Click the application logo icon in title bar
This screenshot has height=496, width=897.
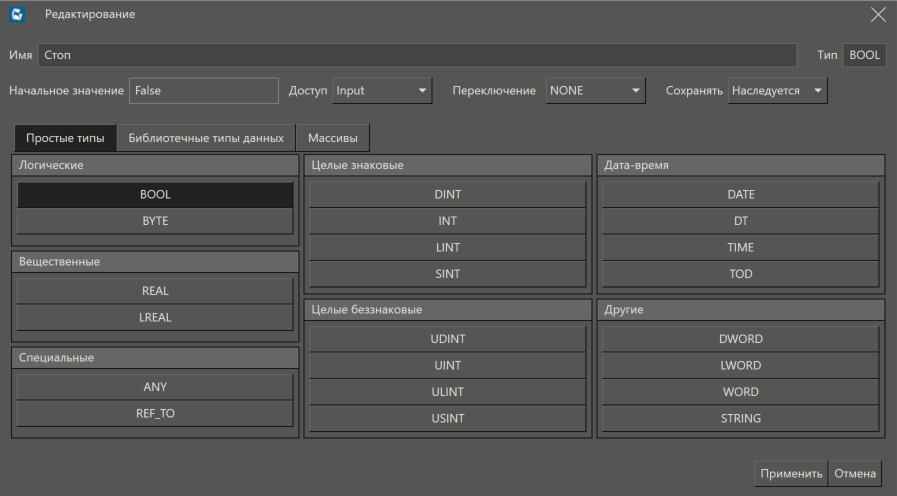click(17, 14)
